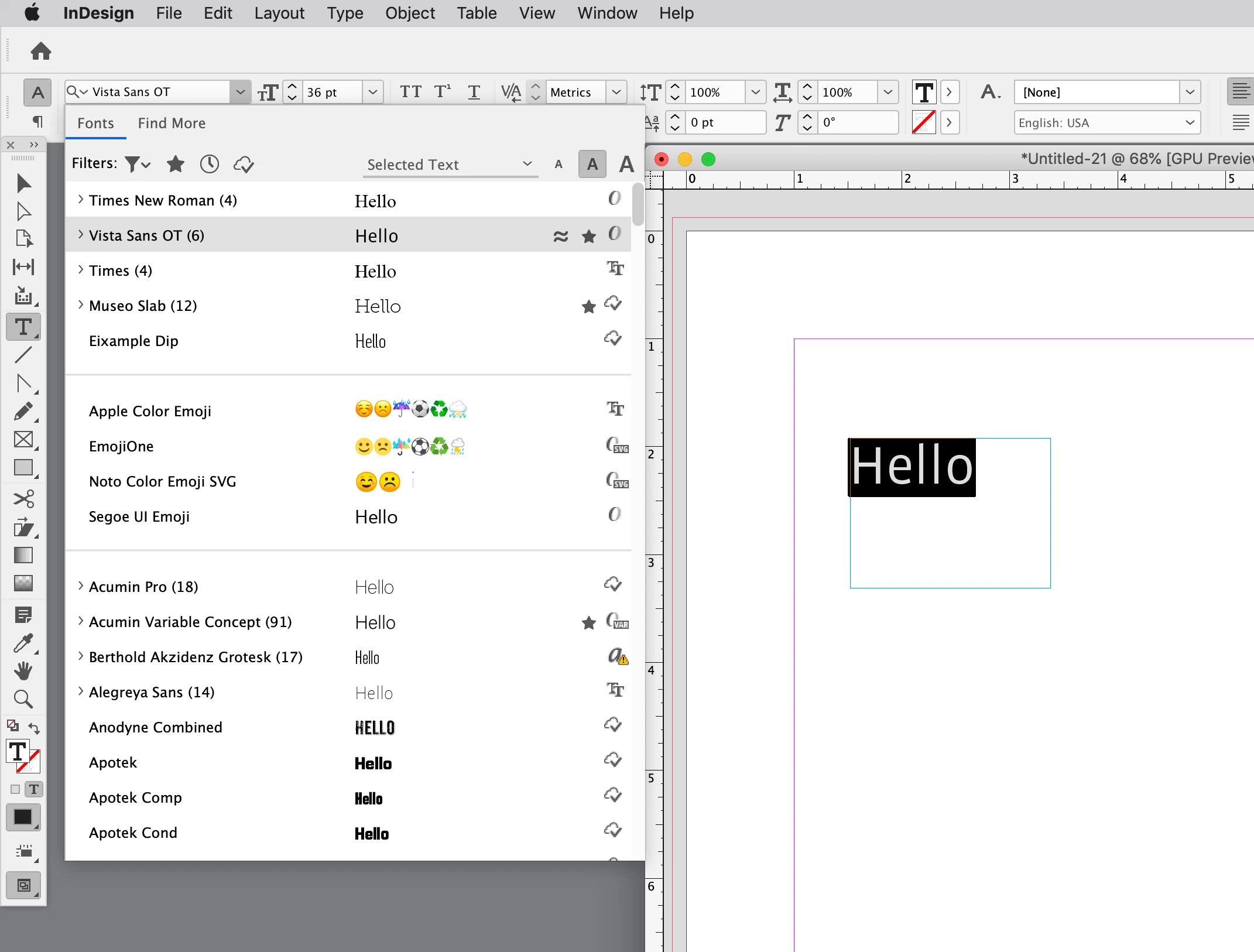Click the home icon

[41, 52]
